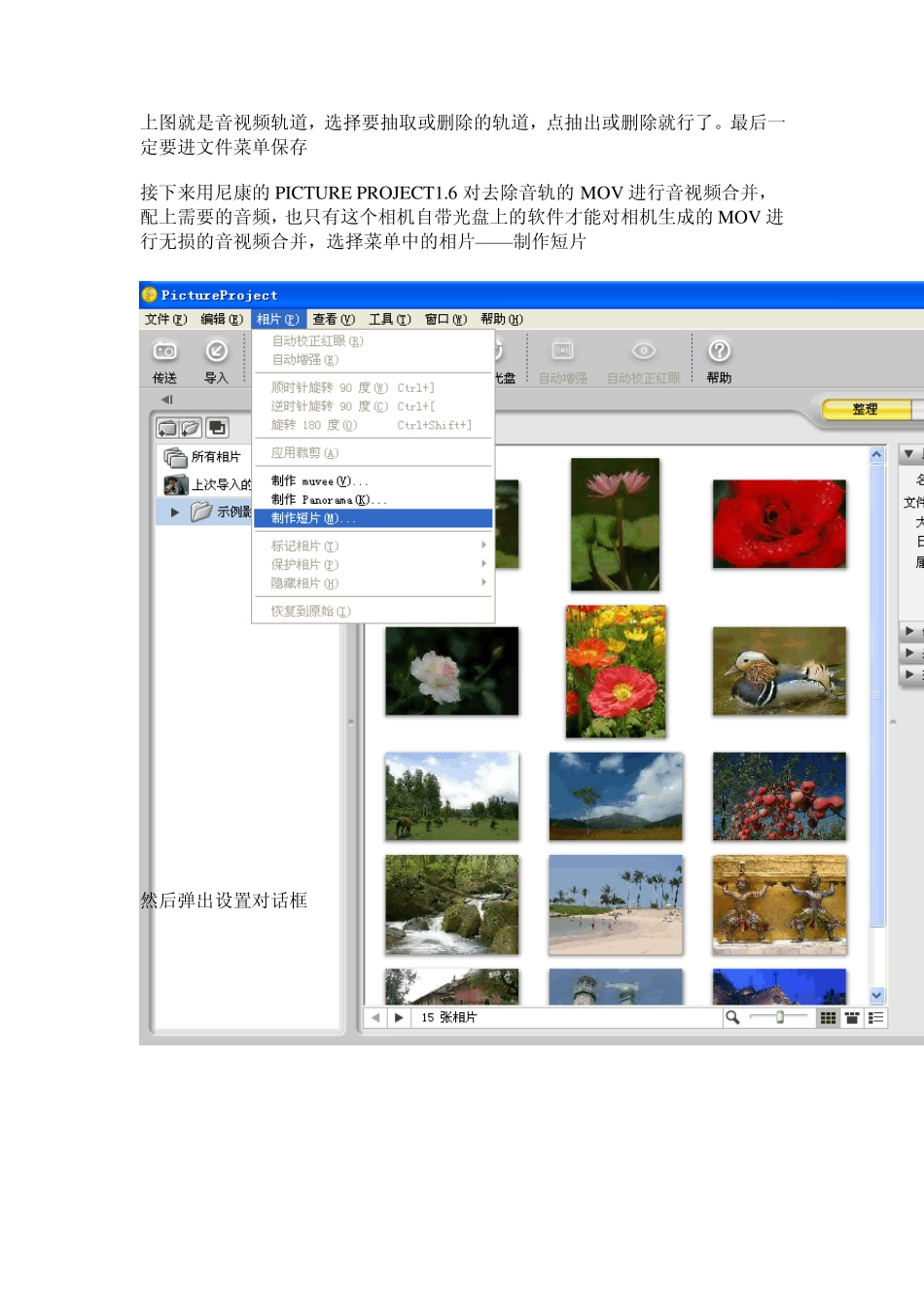
Task: Open the 编辑 menu
Action: 222,319
